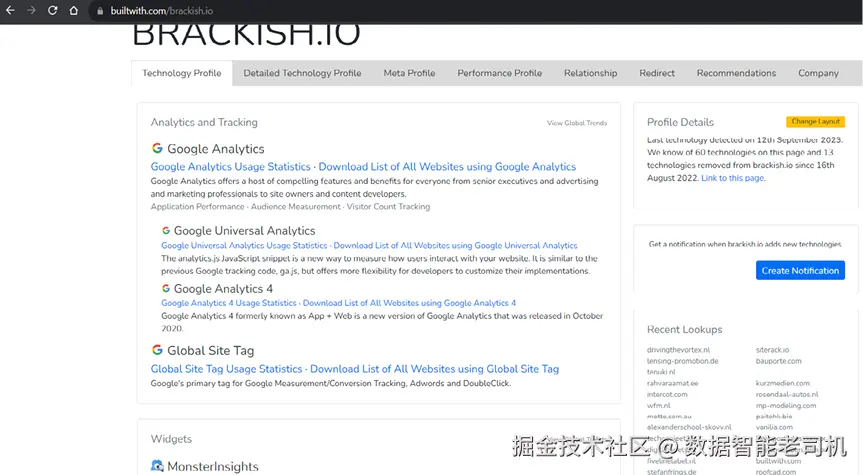Click the Google logo beside Google Universal Analytics
Screen dimensions: 863x475
click(x=166, y=230)
